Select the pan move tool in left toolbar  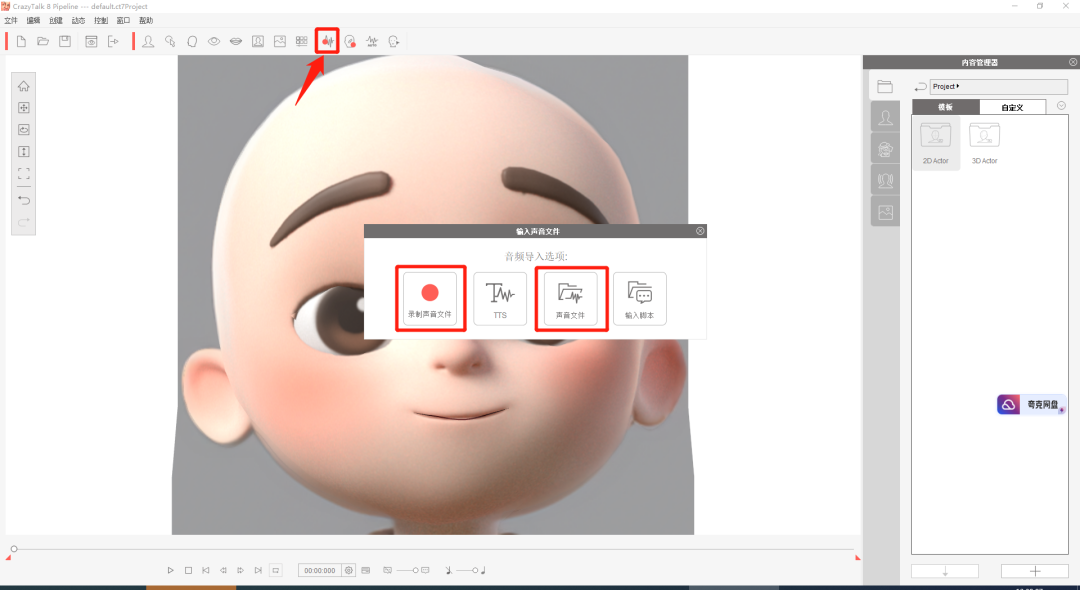[x=23, y=108]
